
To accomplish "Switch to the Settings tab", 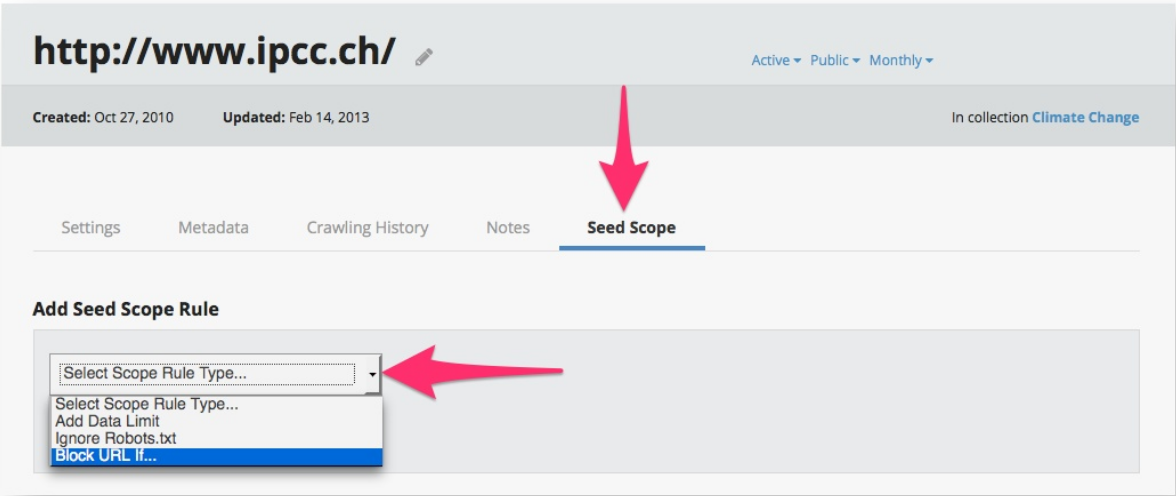I will [91, 227].
